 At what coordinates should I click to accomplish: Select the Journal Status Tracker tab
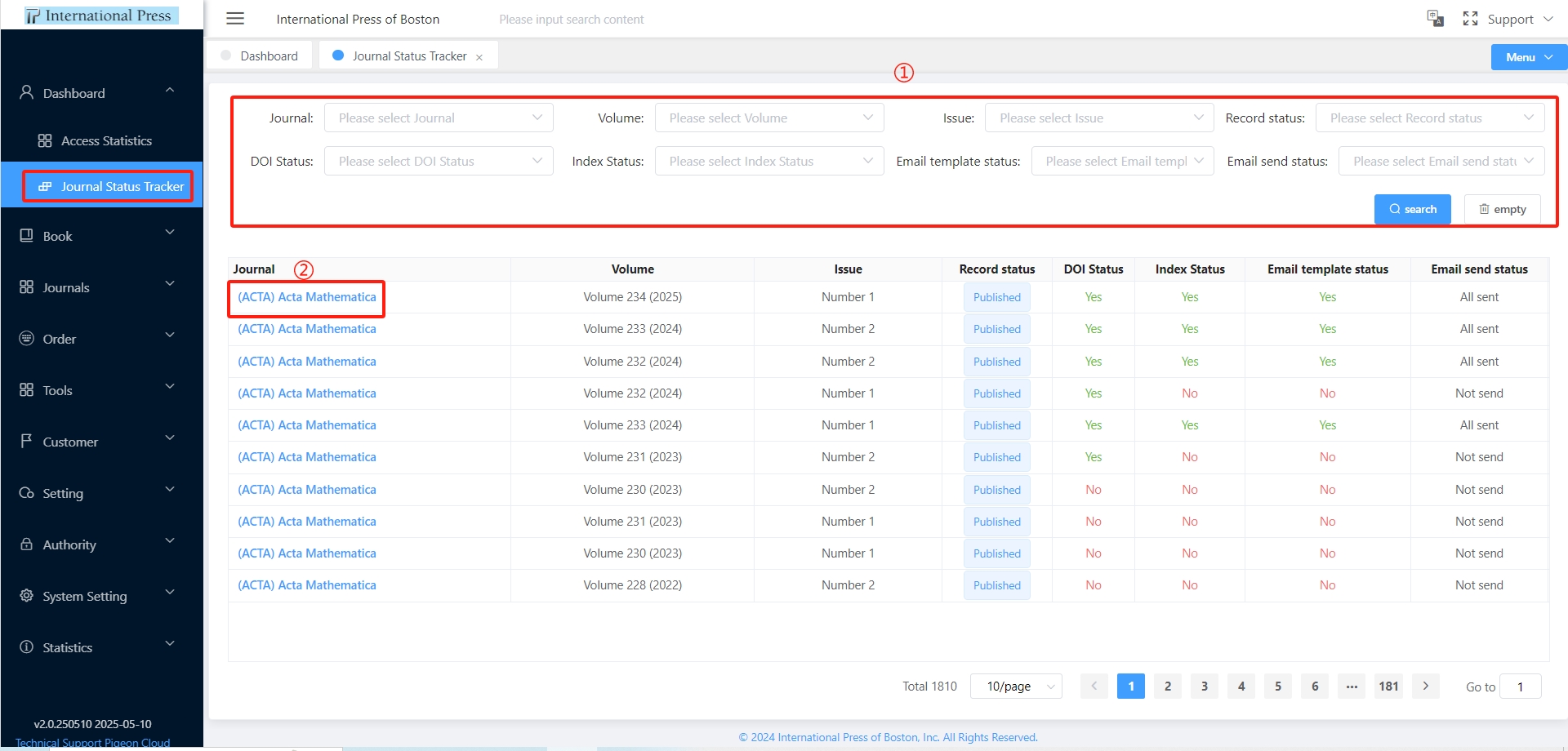409,56
